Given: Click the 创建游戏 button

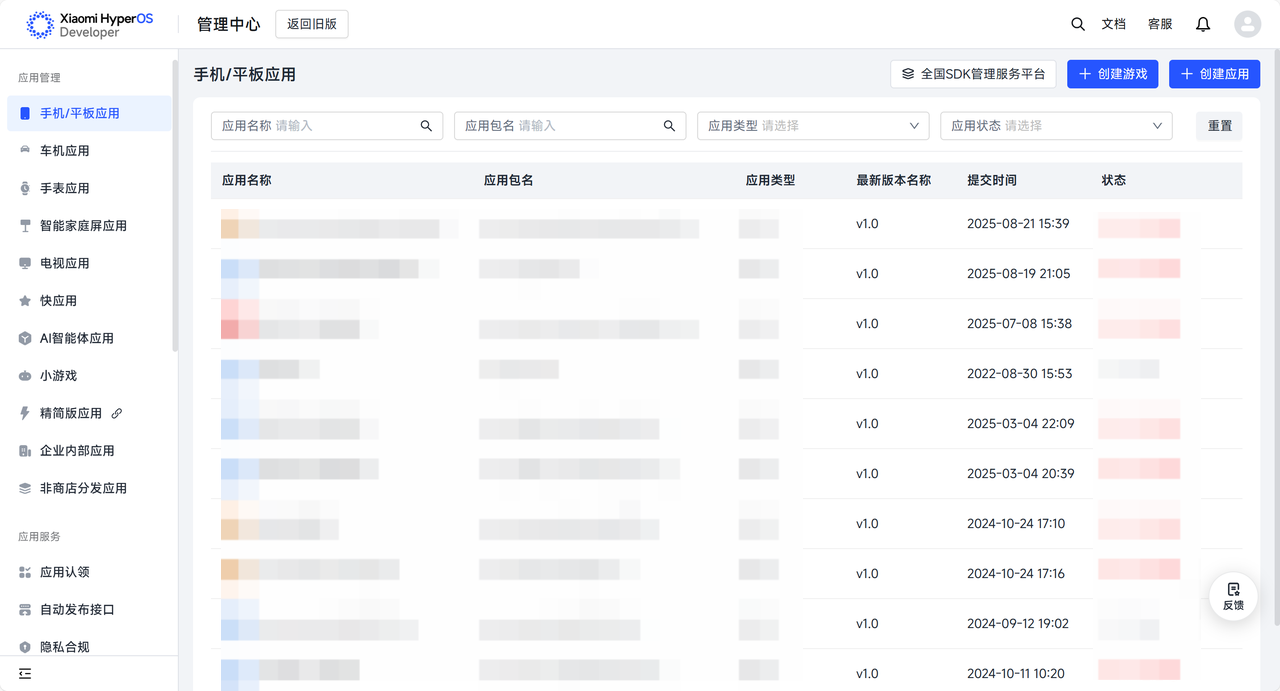Looking at the screenshot, I should pos(1112,74).
